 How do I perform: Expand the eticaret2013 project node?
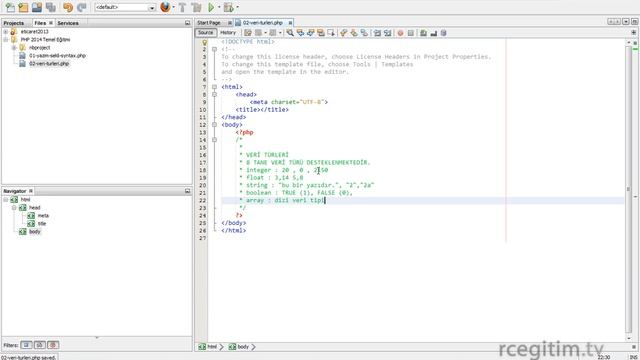(6, 31)
